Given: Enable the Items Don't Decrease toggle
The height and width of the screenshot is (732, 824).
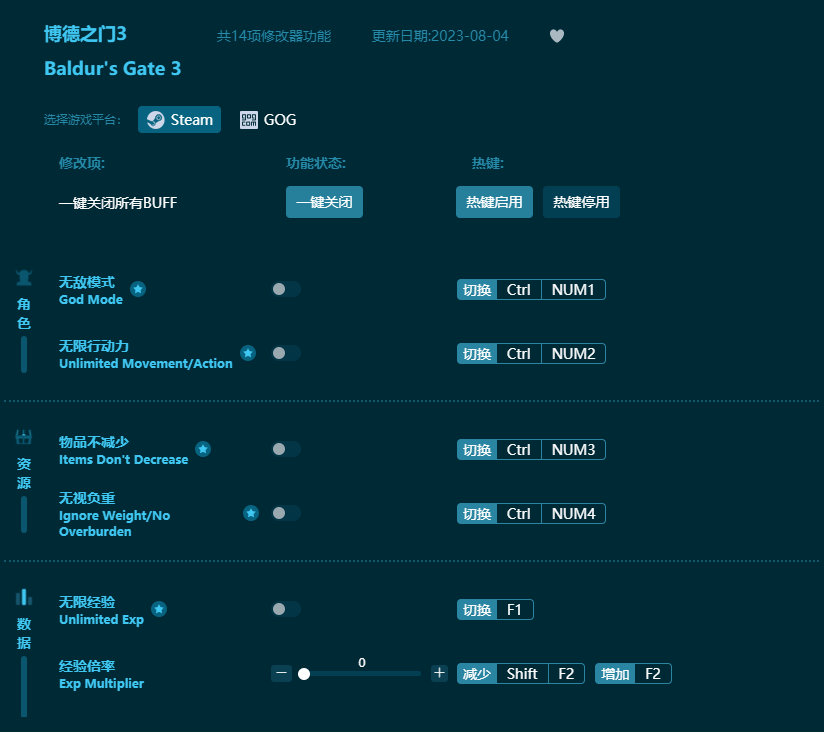Looking at the screenshot, I should tap(285, 449).
